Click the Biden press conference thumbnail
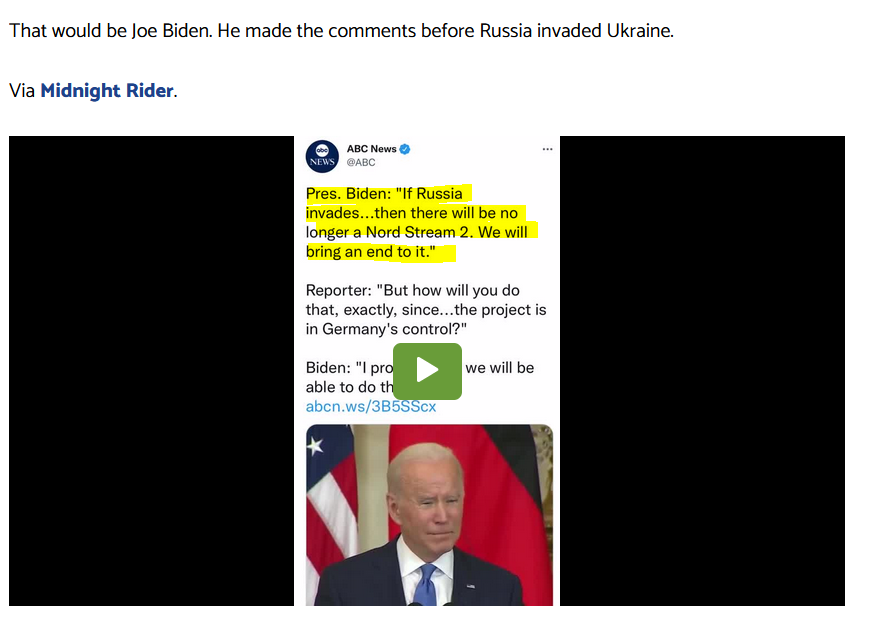The width and height of the screenshot is (888, 618). 429,515
